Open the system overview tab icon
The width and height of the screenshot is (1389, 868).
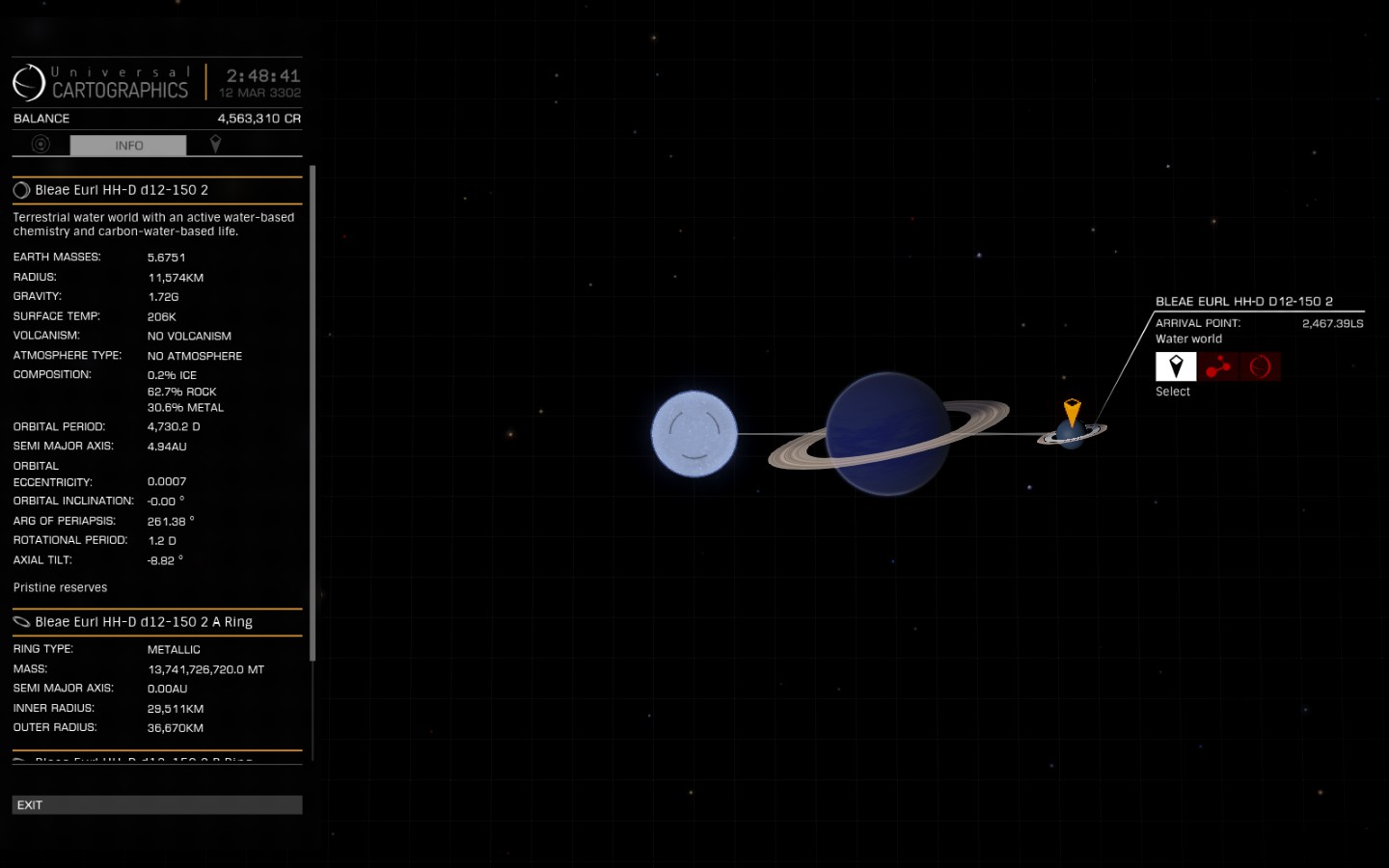[x=41, y=145]
